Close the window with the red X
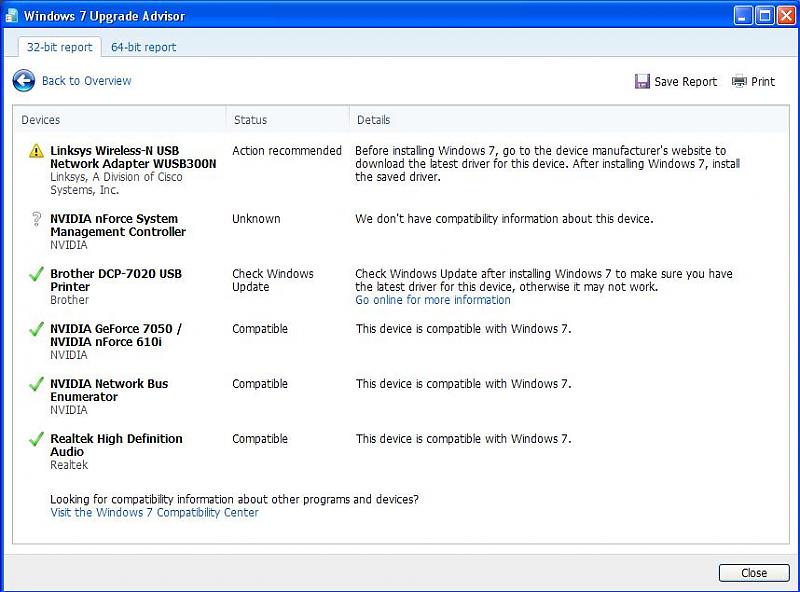Viewport: 800px width, 592px height. click(x=786, y=16)
